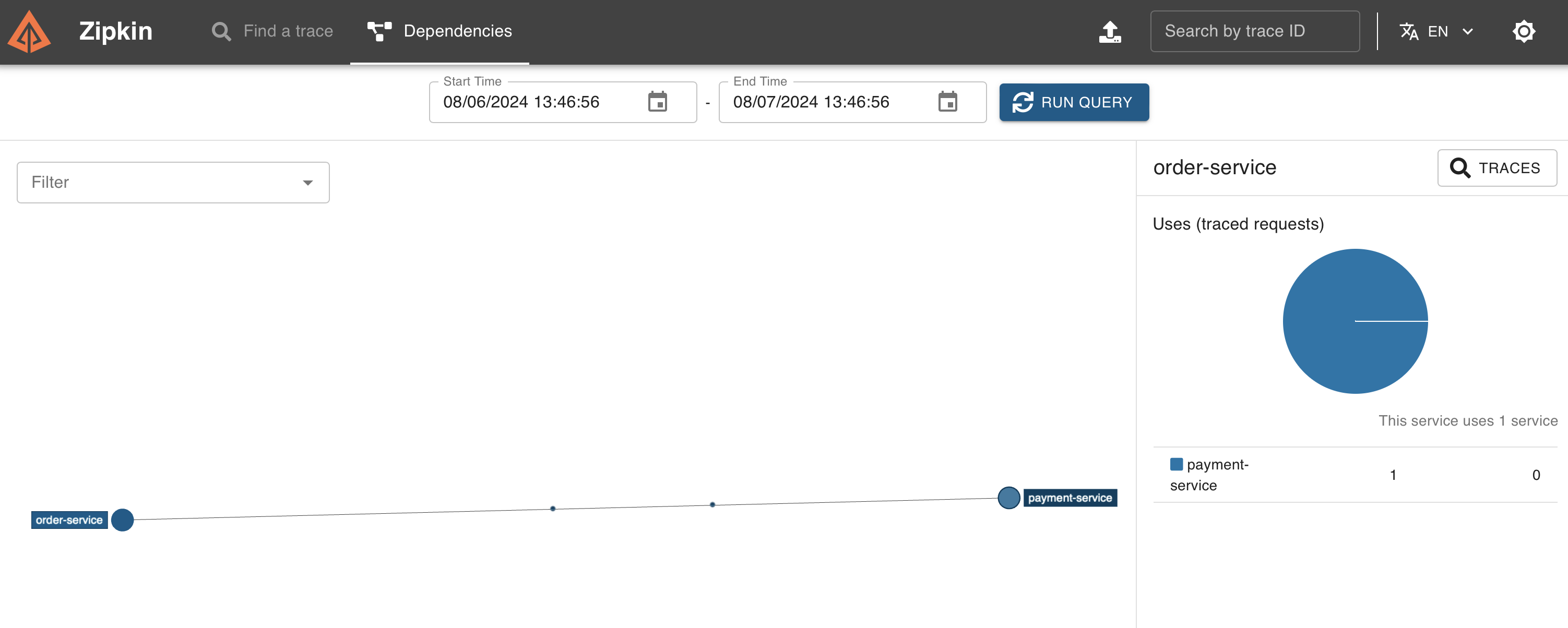Click the upload JSON trace icon

tap(1109, 32)
